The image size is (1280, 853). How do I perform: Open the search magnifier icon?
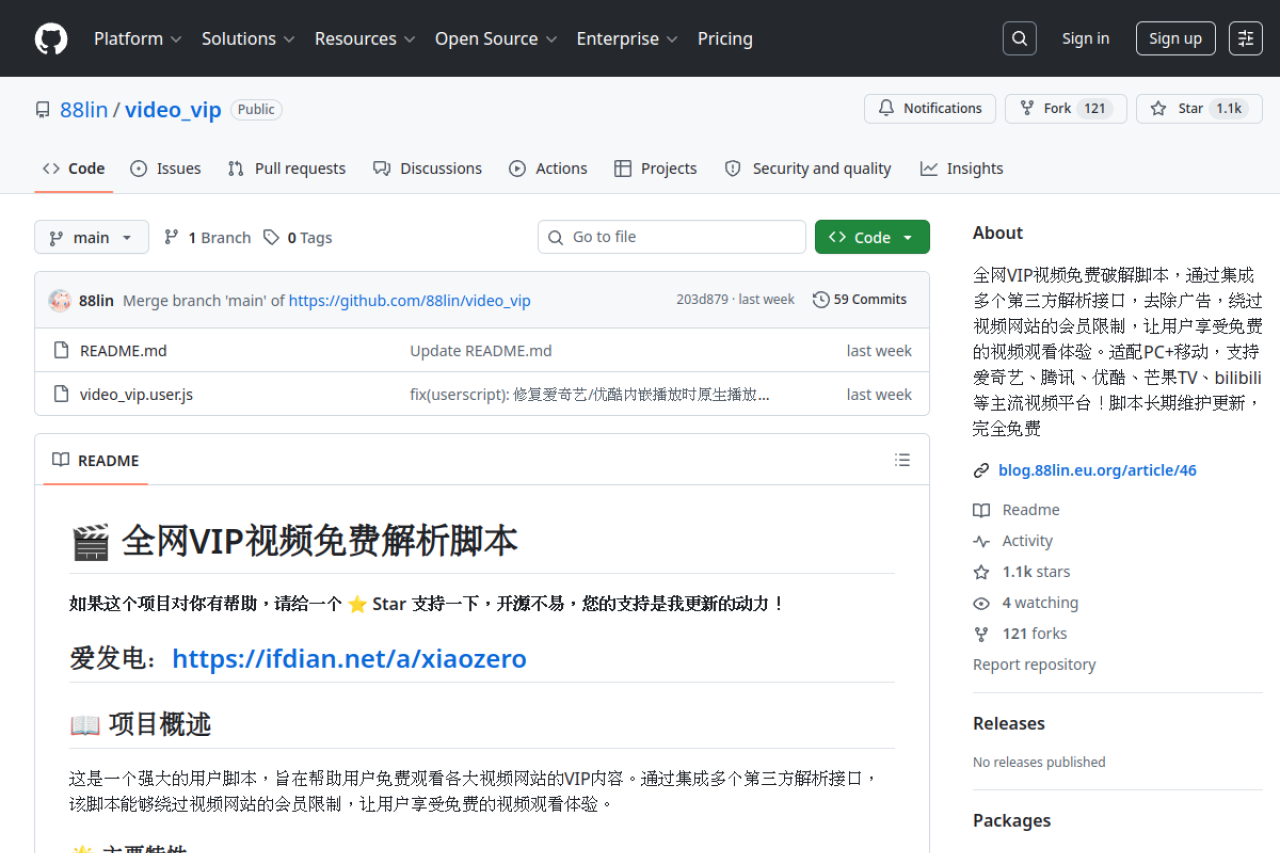pos(1019,38)
